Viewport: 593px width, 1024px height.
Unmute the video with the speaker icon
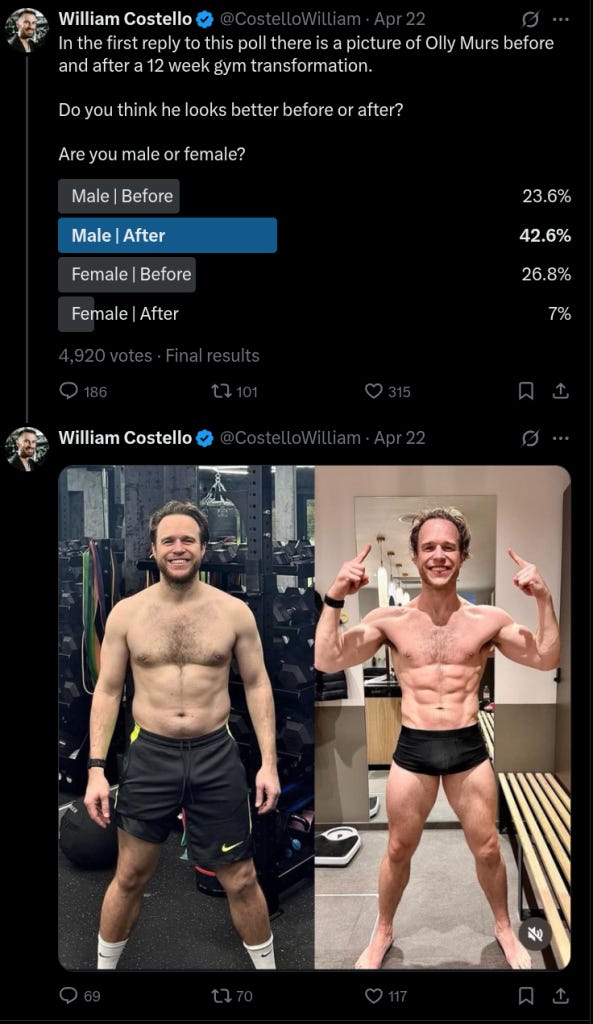pyautogui.click(x=536, y=935)
